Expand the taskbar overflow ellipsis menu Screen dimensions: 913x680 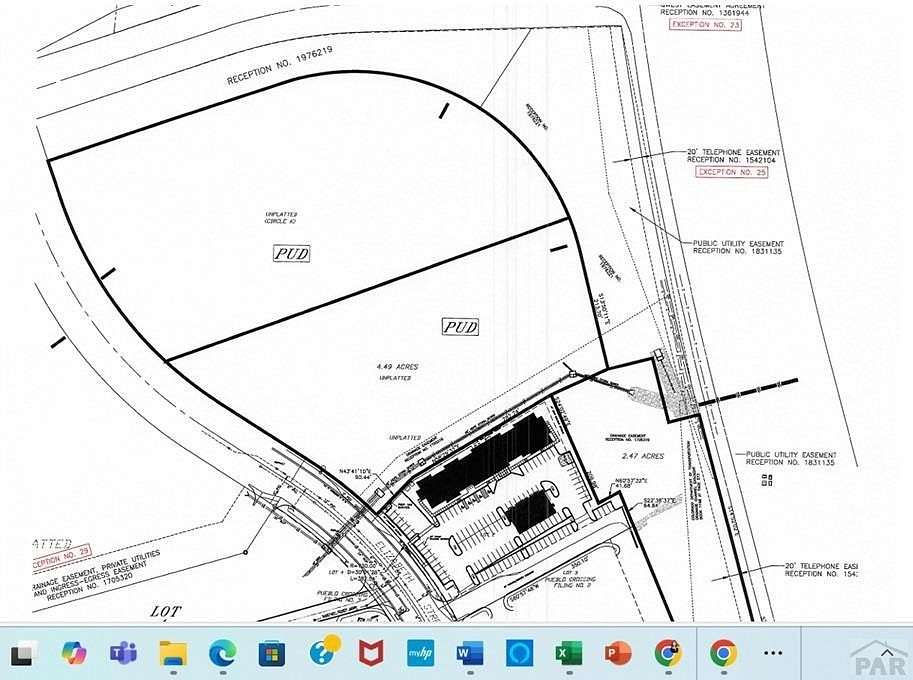click(771, 651)
